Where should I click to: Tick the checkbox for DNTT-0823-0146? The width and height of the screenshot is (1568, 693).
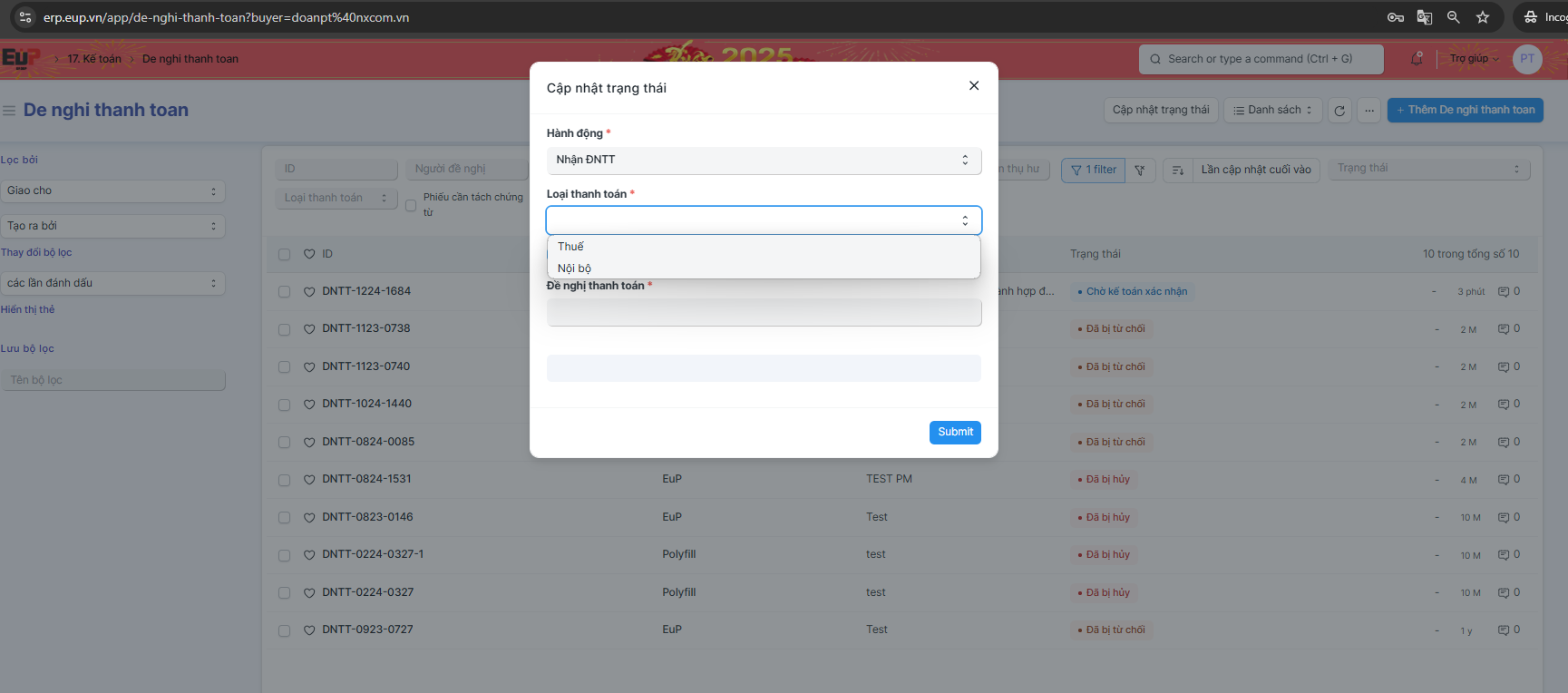coord(284,518)
